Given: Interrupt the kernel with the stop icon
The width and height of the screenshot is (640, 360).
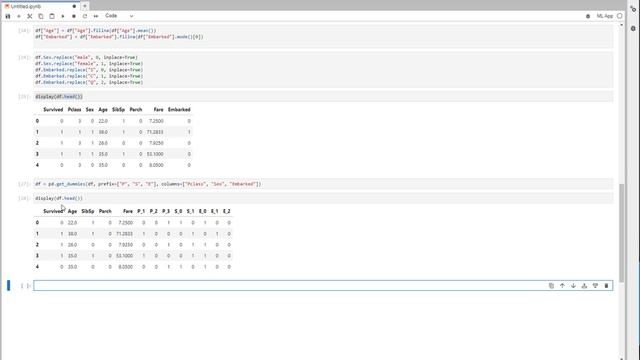Looking at the screenshot, I should (x=74, y=16).
